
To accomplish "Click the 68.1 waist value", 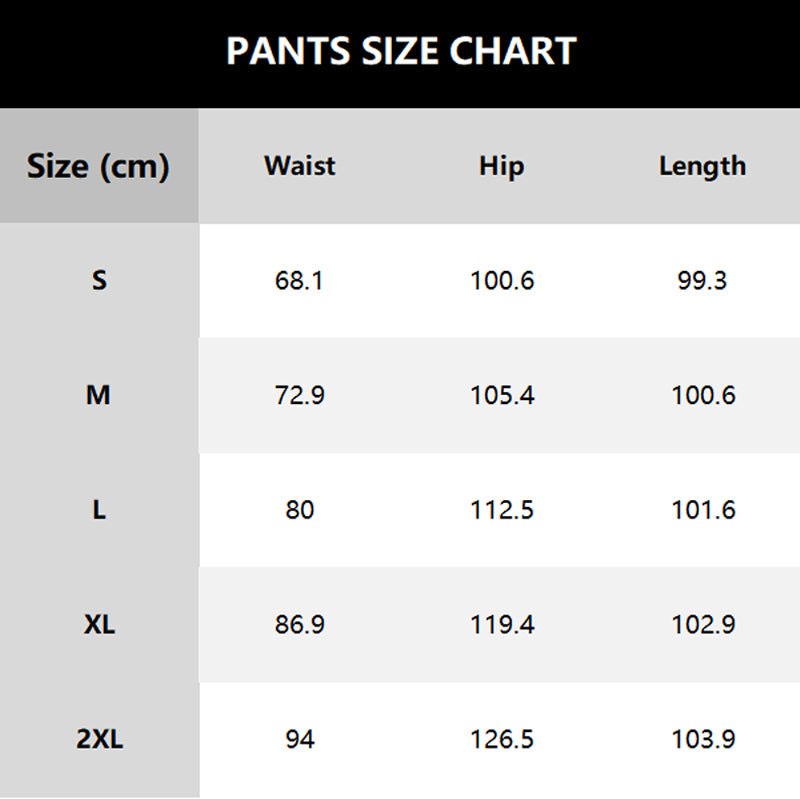I will [x=299, y=281].
